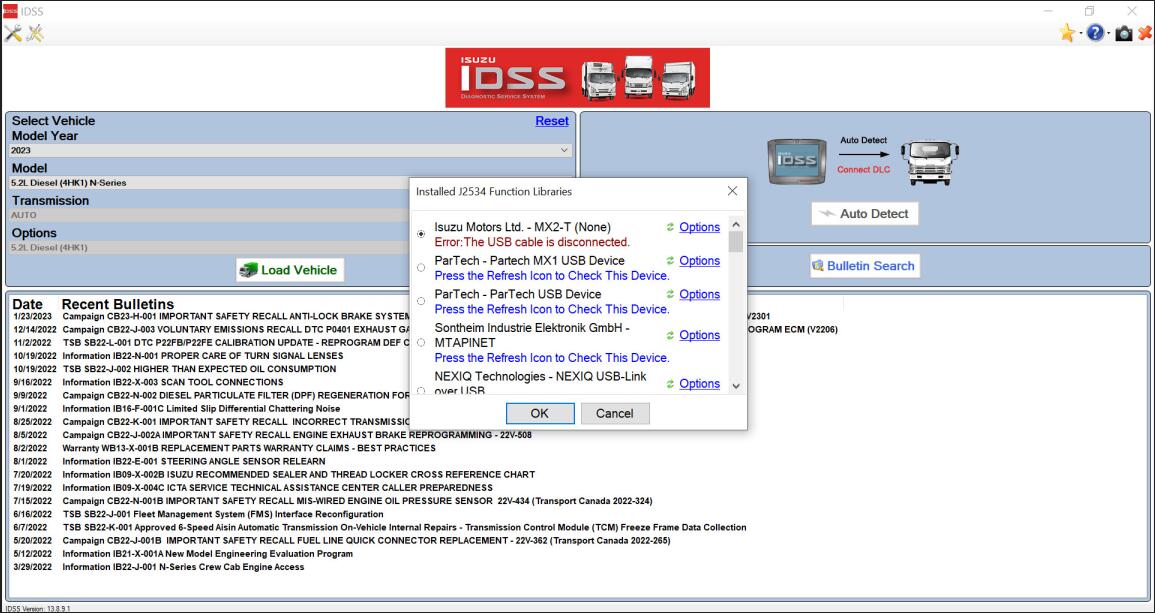Refresh the NEXIQ USB-Link device
Viewport: 1155px width, 613px height.
tap(670, 384)
